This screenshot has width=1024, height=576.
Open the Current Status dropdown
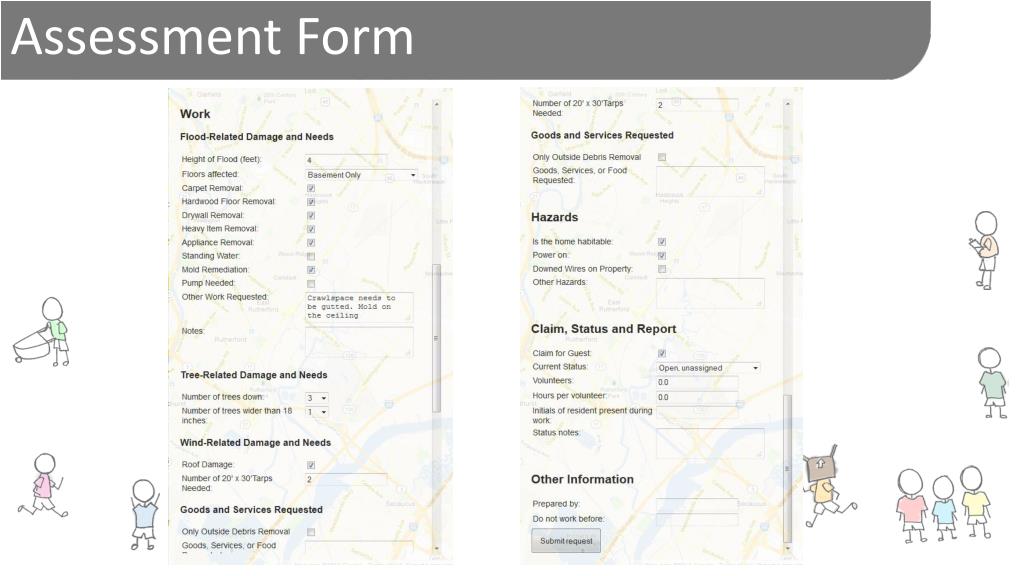[708, 368]
